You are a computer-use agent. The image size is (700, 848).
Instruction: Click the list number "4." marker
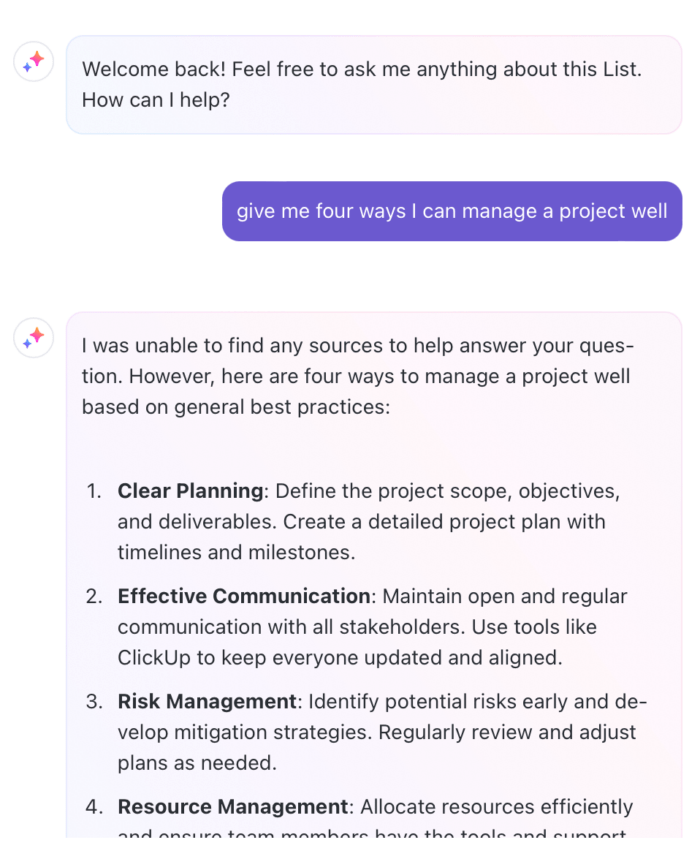click(x=94, y=806)
